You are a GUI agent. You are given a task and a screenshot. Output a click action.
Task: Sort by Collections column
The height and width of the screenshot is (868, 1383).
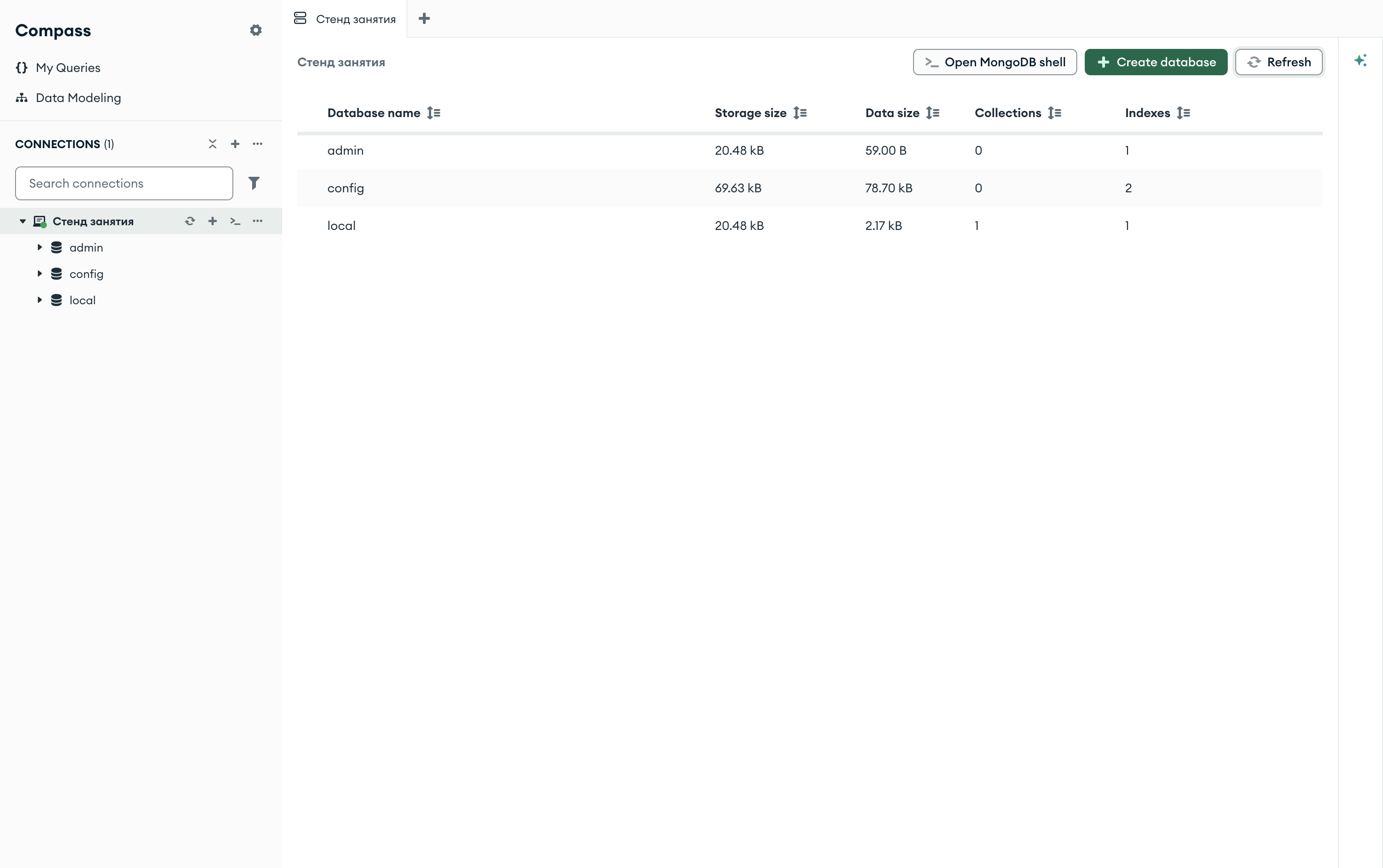click(x=1055, y=113)
